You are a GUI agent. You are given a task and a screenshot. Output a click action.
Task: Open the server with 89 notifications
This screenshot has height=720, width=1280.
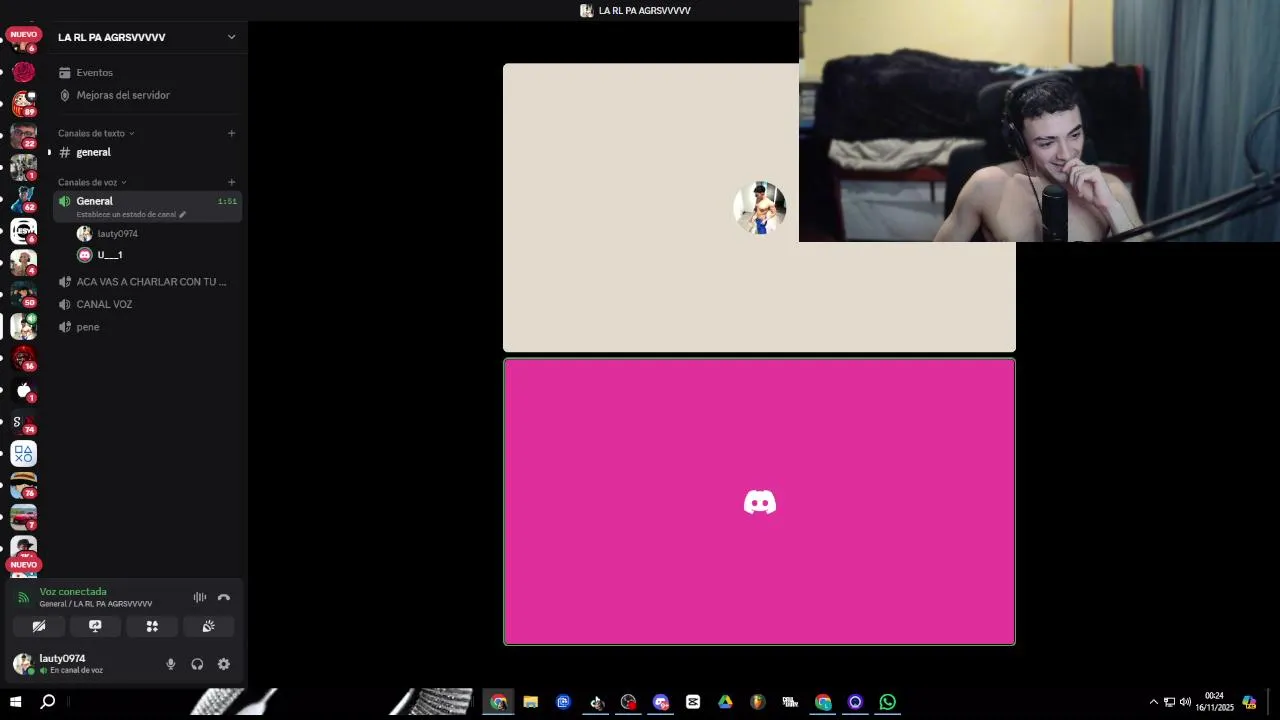click(x=24, y=103)
